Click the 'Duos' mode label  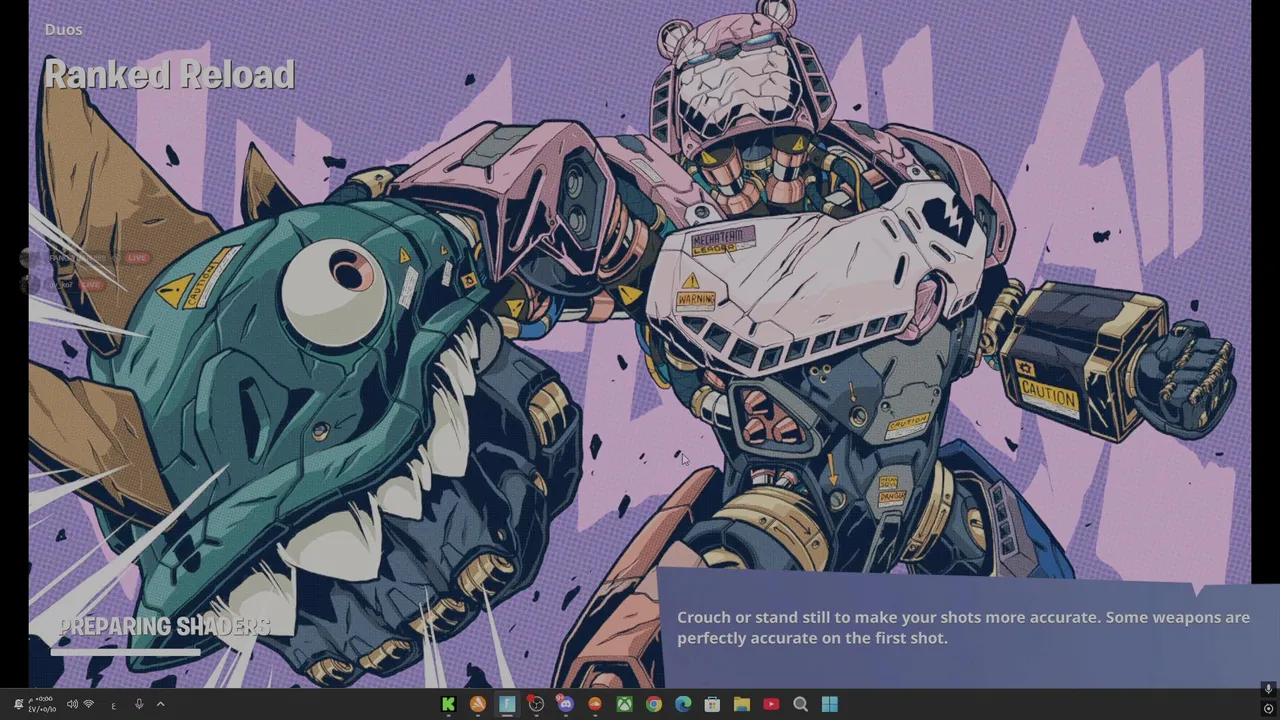click(63, 29)
